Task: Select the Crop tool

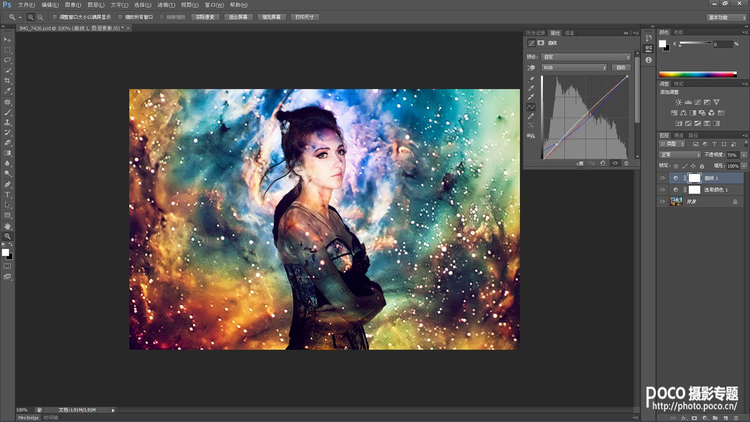Action: pos(7,81)
